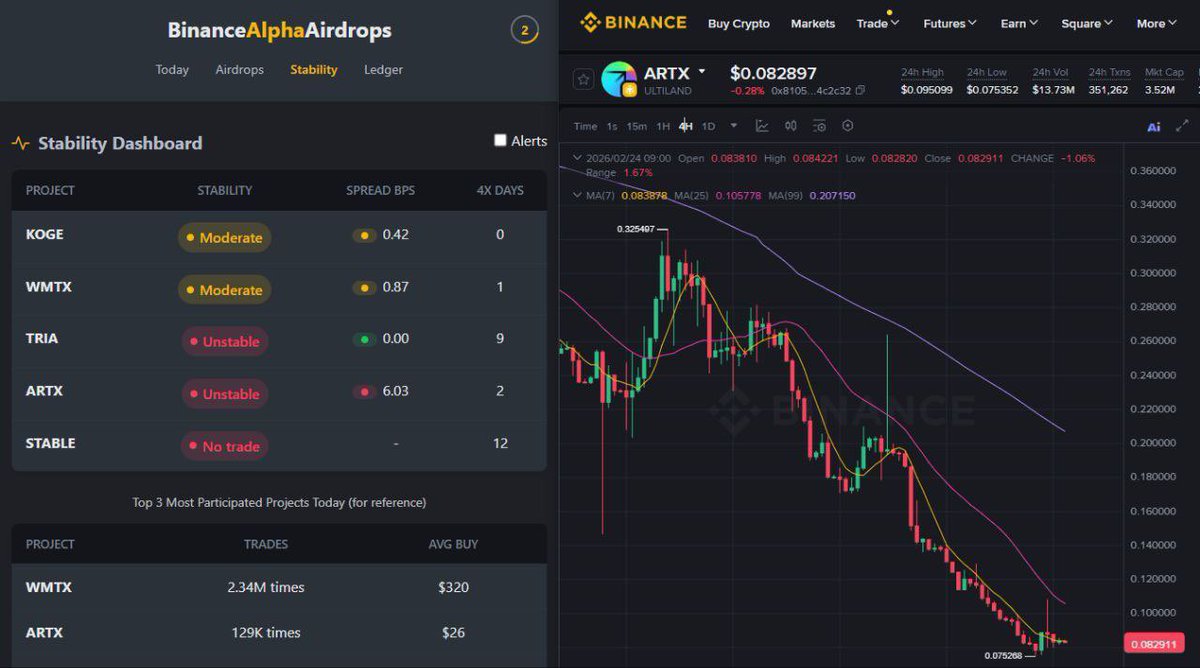Viewport: 1200px width, 668px height.
Task: Expand the ARTX token selector dropdown
Action: coord(702,72)
